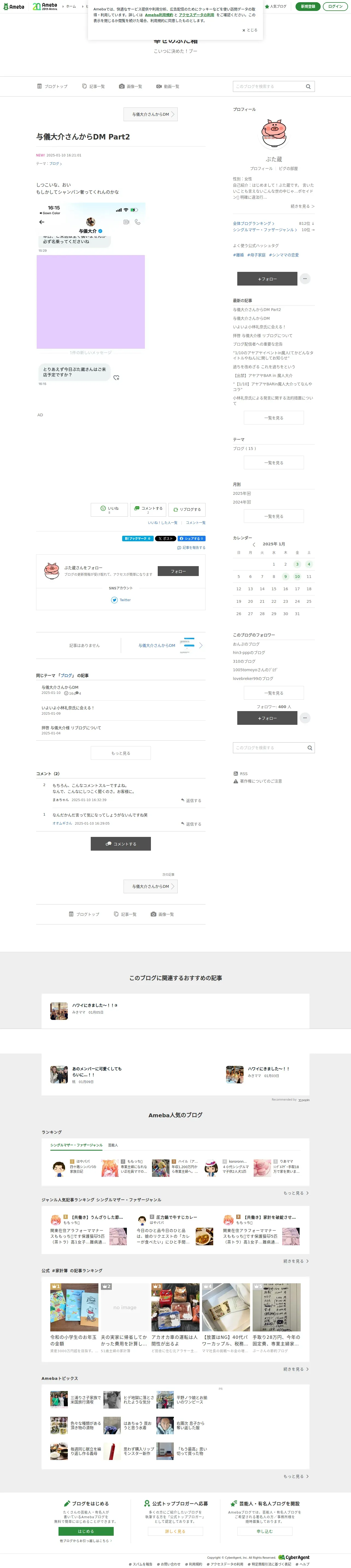
Task: Open the more options ellipsis beside top フォロー
Action: 305,279
